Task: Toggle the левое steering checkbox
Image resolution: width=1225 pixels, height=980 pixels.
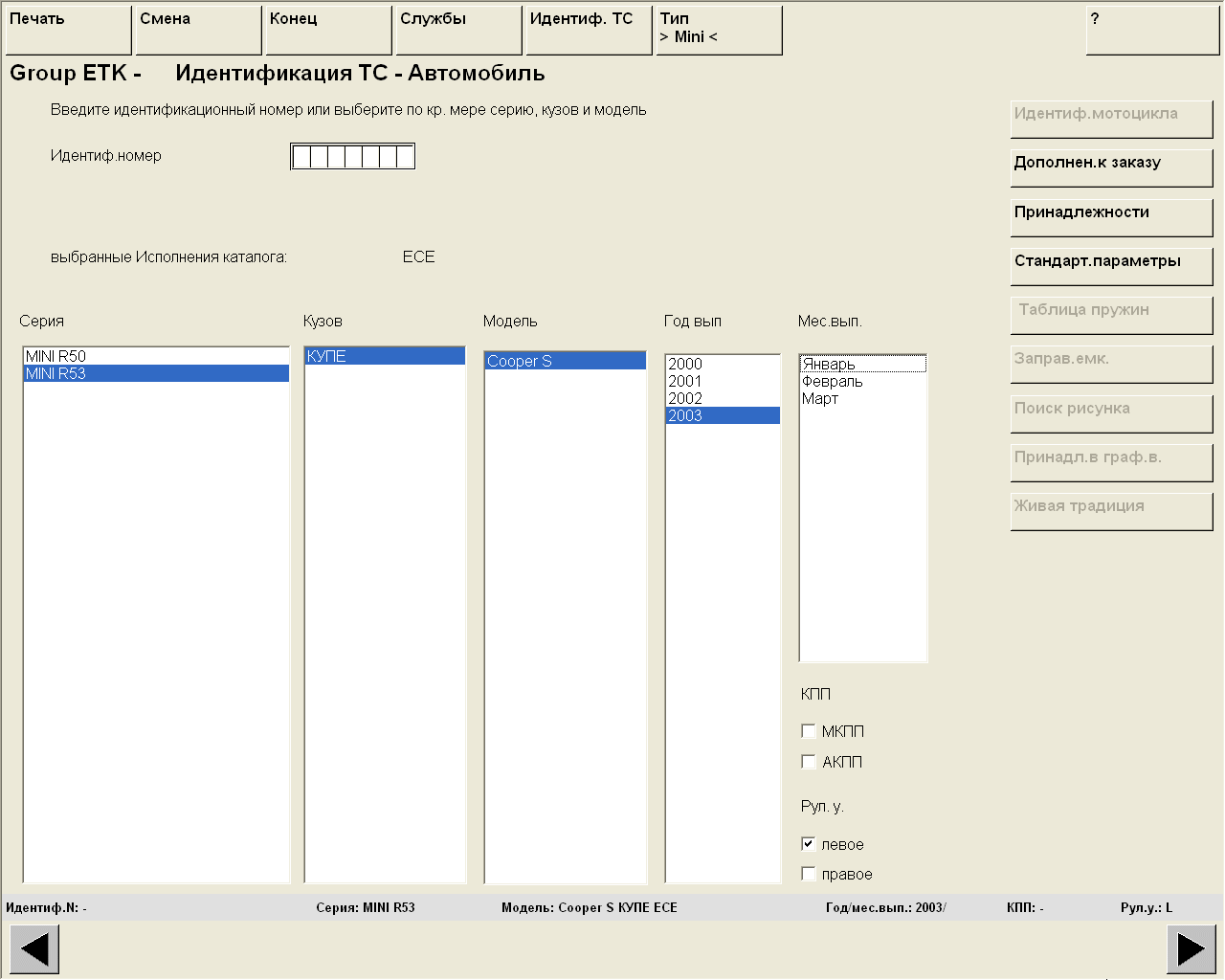Action: (809, 844)
